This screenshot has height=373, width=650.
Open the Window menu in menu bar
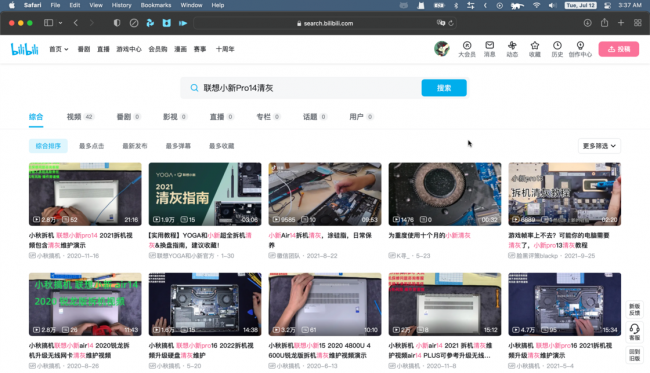[191, 5]
